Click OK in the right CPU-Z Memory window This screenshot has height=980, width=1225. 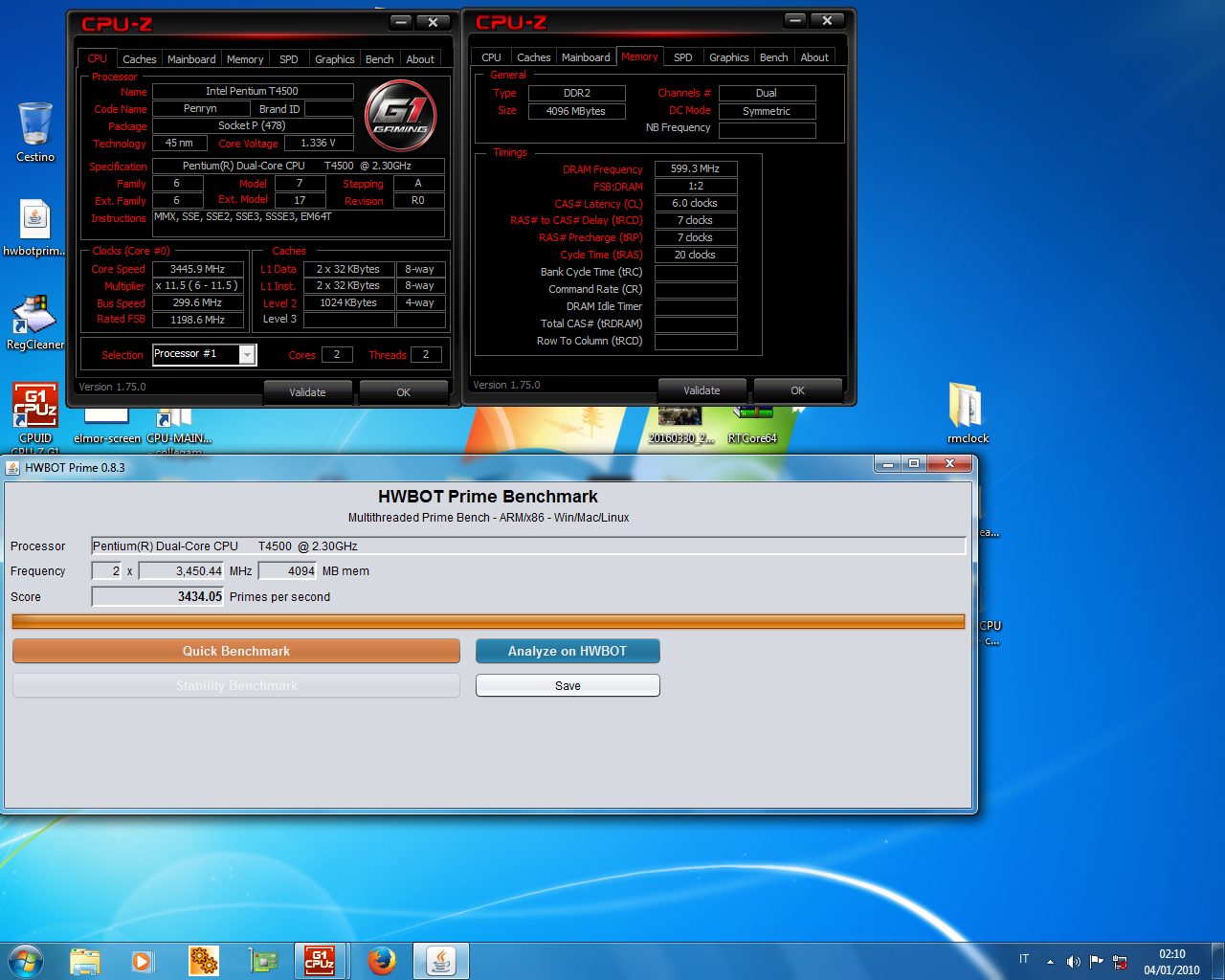tap(798, 390)
